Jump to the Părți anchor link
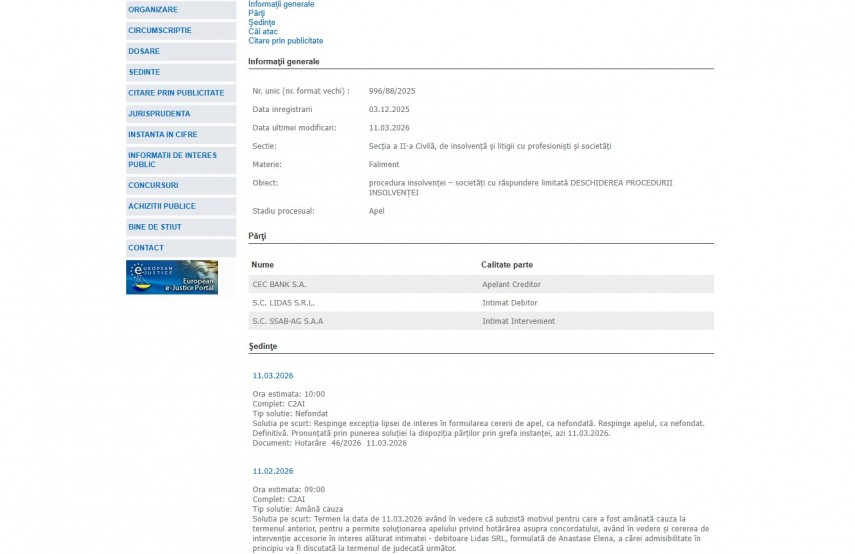 click(x=257, y=13)
